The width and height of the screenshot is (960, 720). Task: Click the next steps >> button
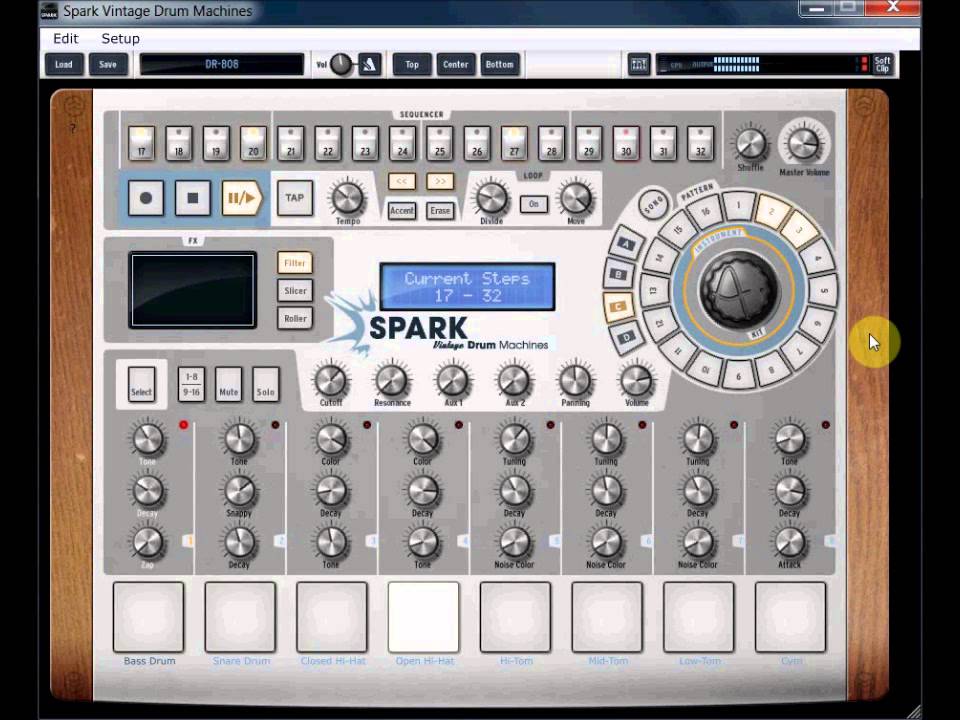(x=440, y=181)
